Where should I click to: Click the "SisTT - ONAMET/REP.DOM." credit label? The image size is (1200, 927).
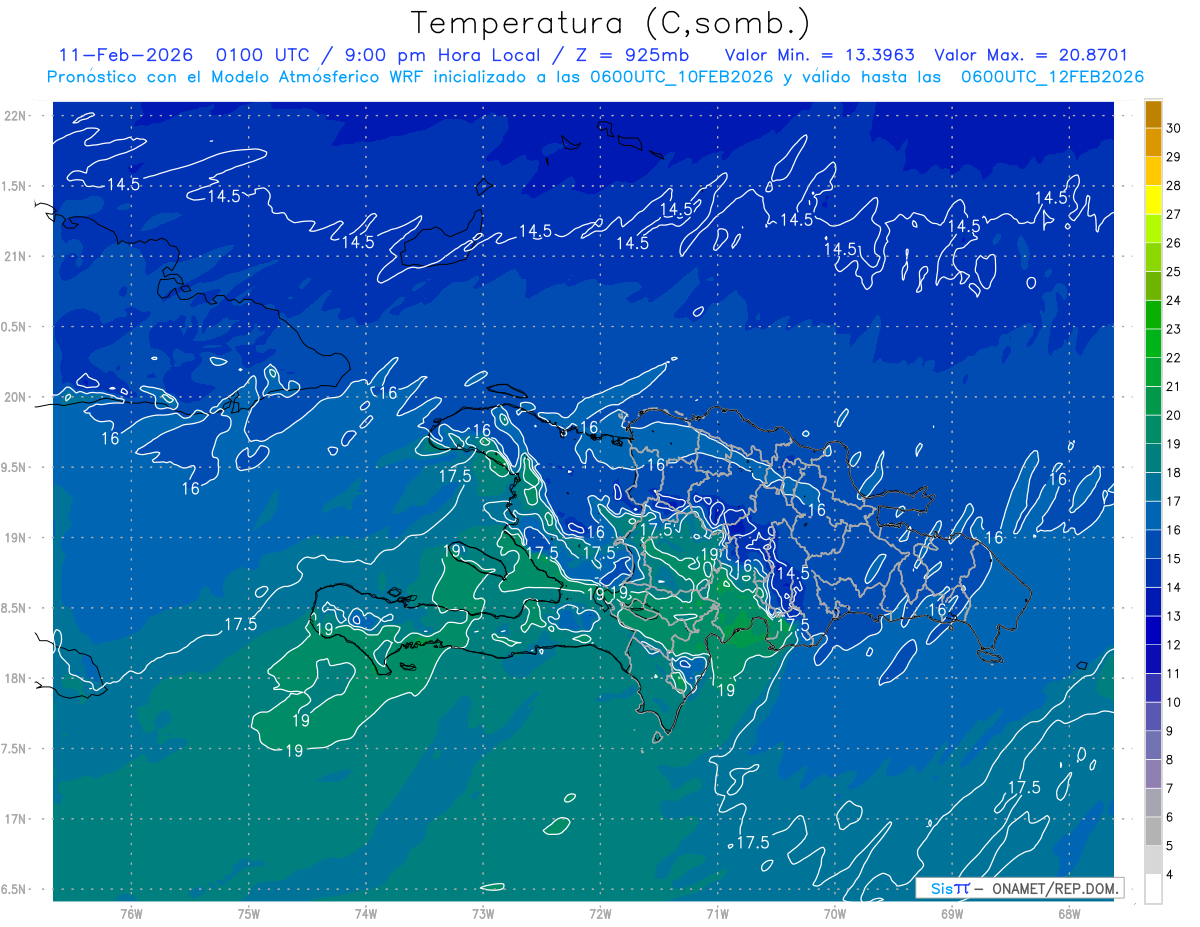(x=1020, y=888)
